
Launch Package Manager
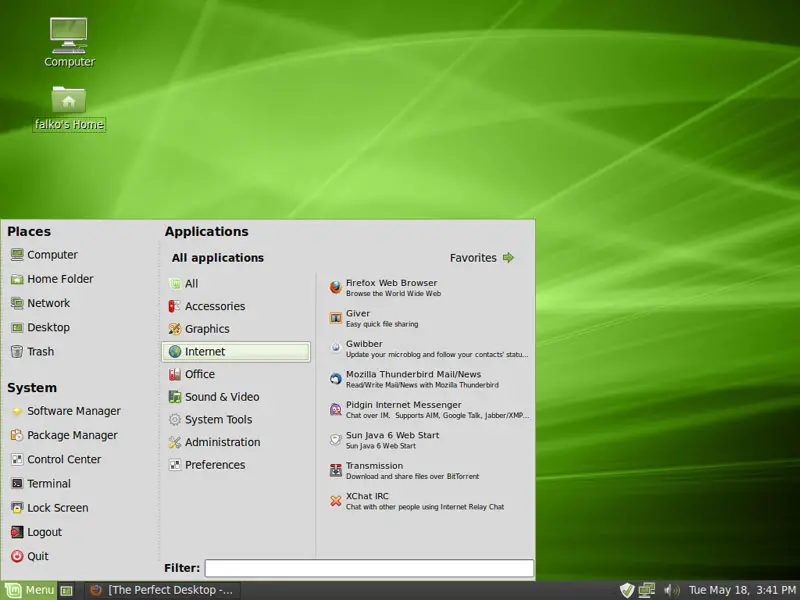pyautogui.click(x=64, y=435)
